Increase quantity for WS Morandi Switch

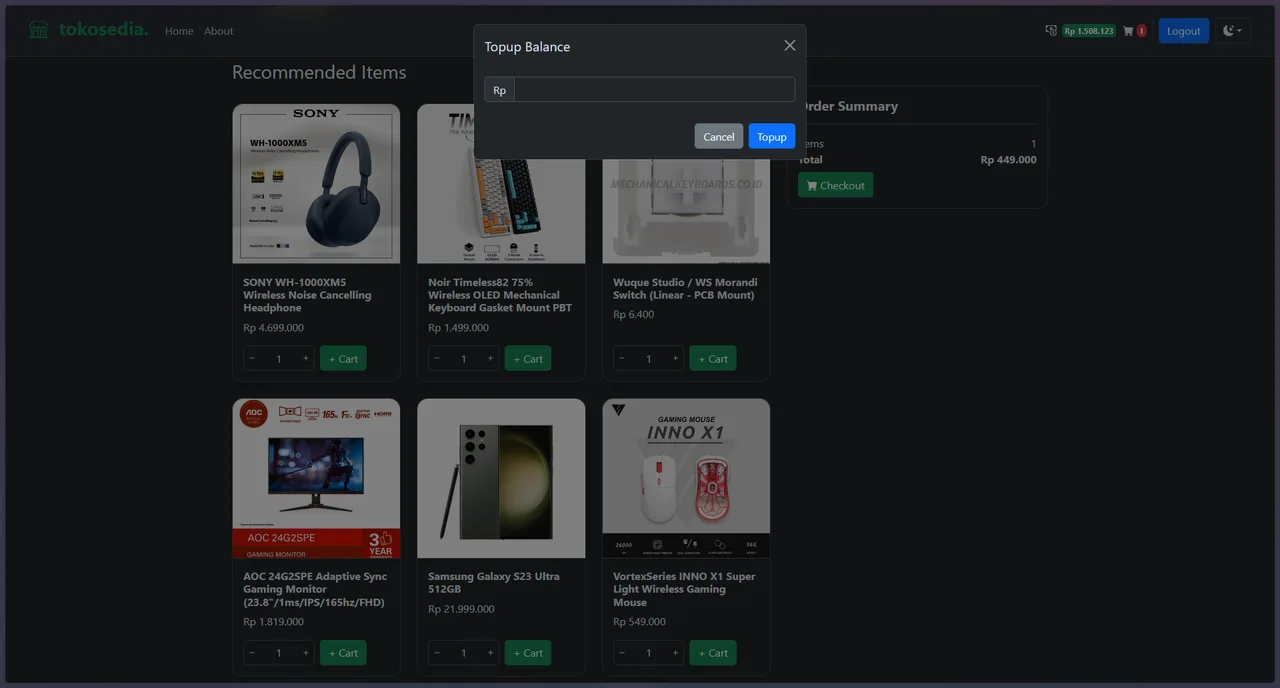pos(676,359)
